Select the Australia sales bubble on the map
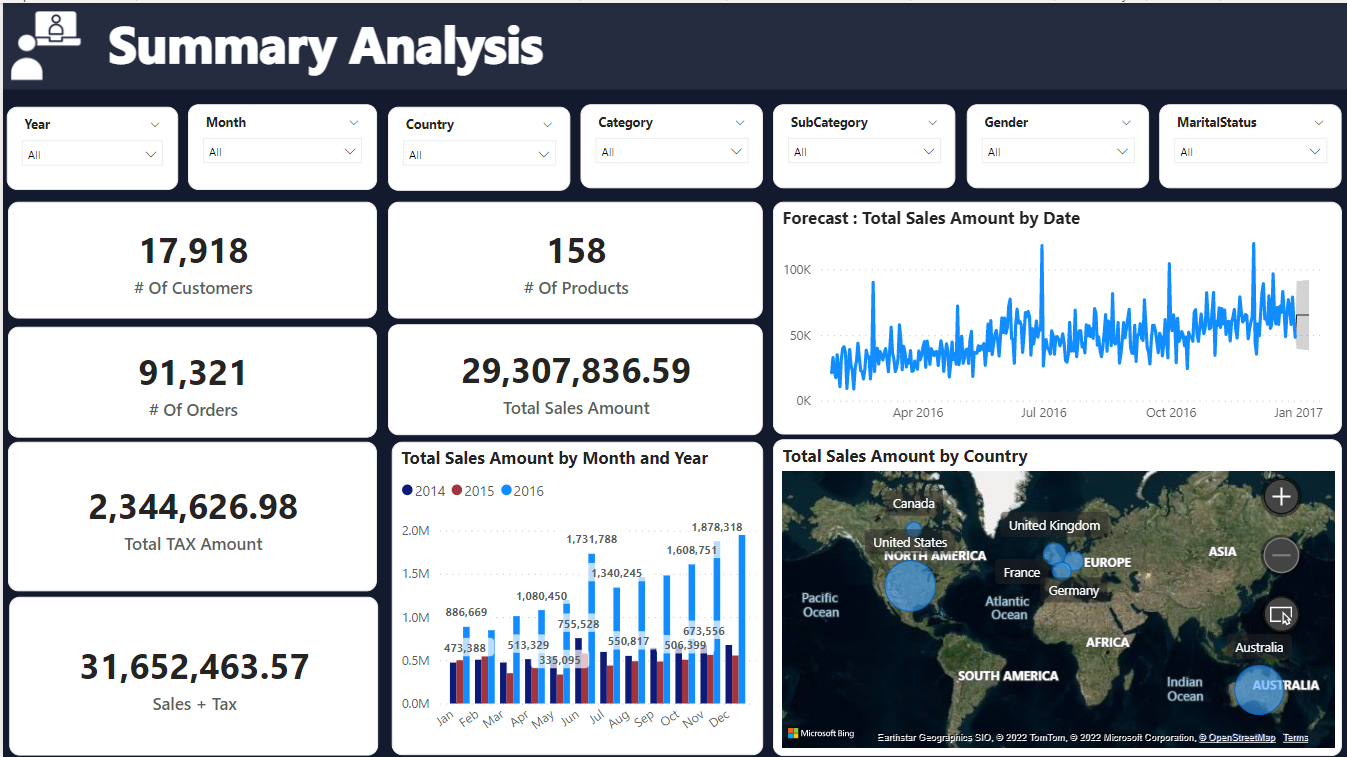 pyautogui.click(x=1259, y=690)
